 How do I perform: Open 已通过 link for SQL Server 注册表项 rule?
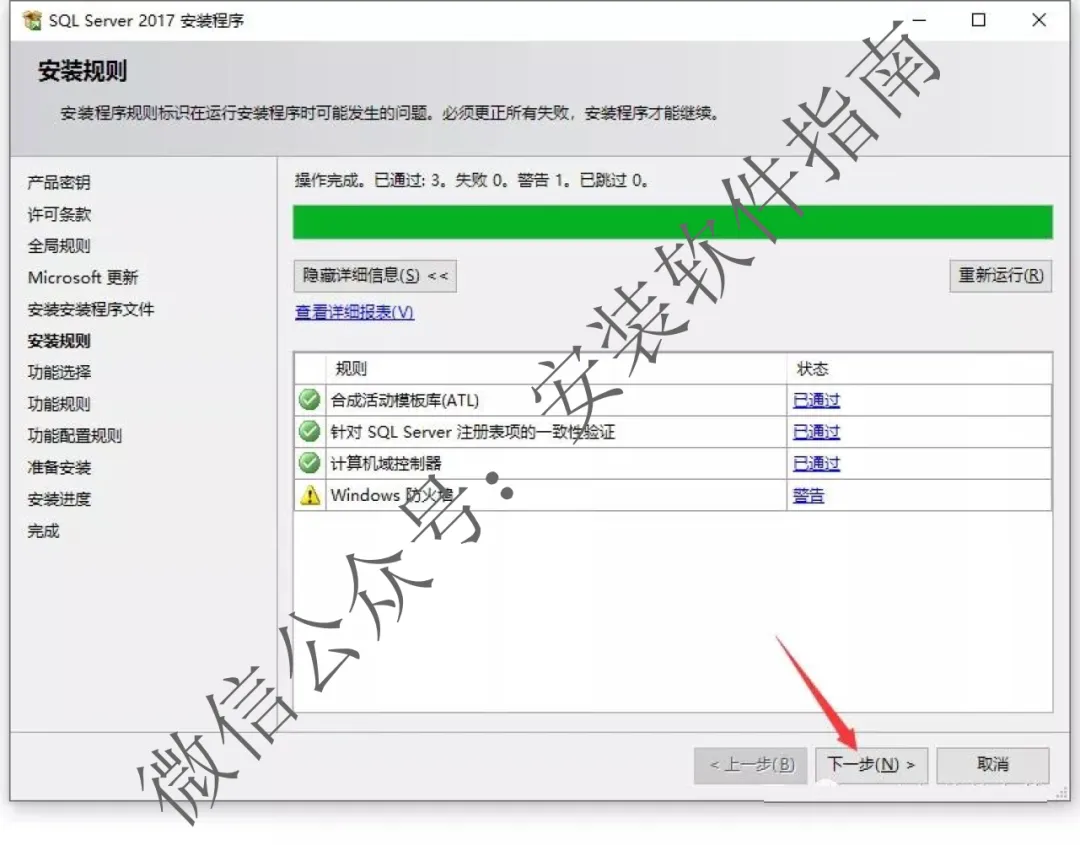pos(816,432)
